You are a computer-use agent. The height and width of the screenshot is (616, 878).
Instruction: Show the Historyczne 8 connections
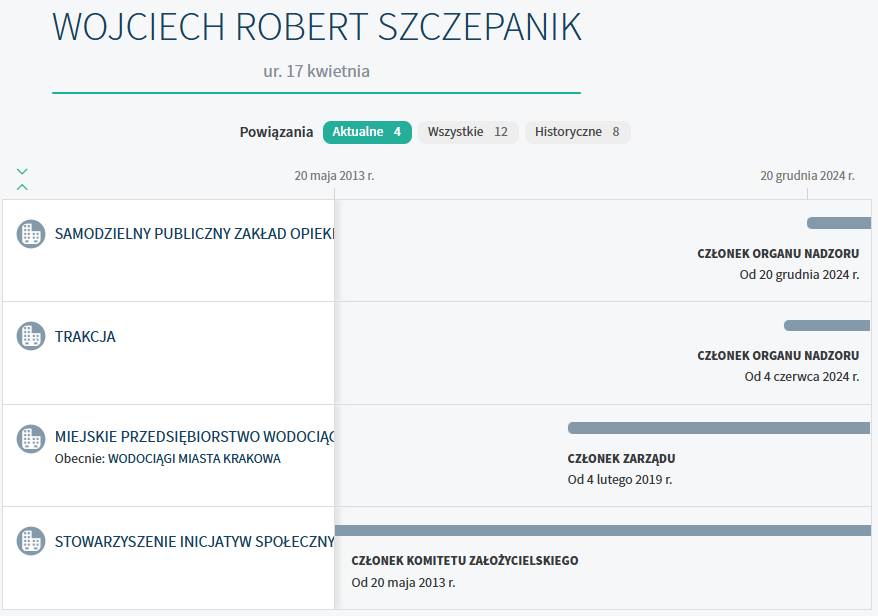[577, 132]
